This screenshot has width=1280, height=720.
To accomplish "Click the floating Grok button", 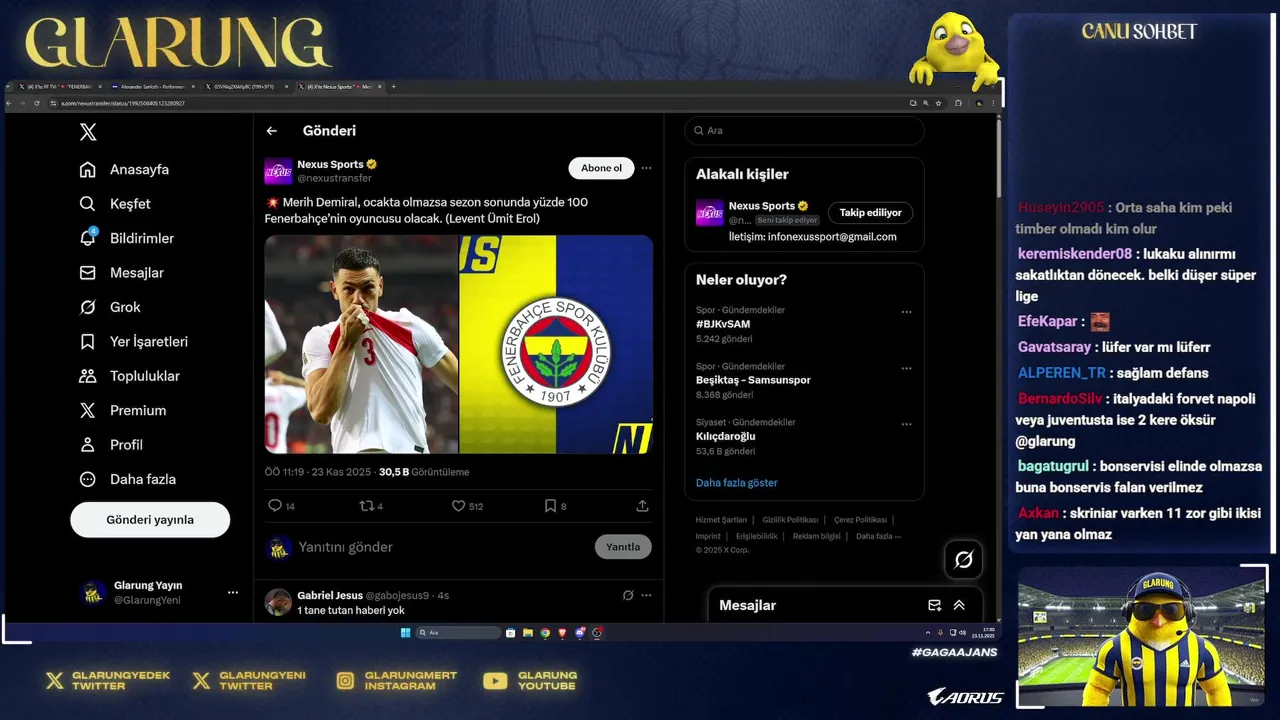I will pyautogui.click(x=963, y=560).
